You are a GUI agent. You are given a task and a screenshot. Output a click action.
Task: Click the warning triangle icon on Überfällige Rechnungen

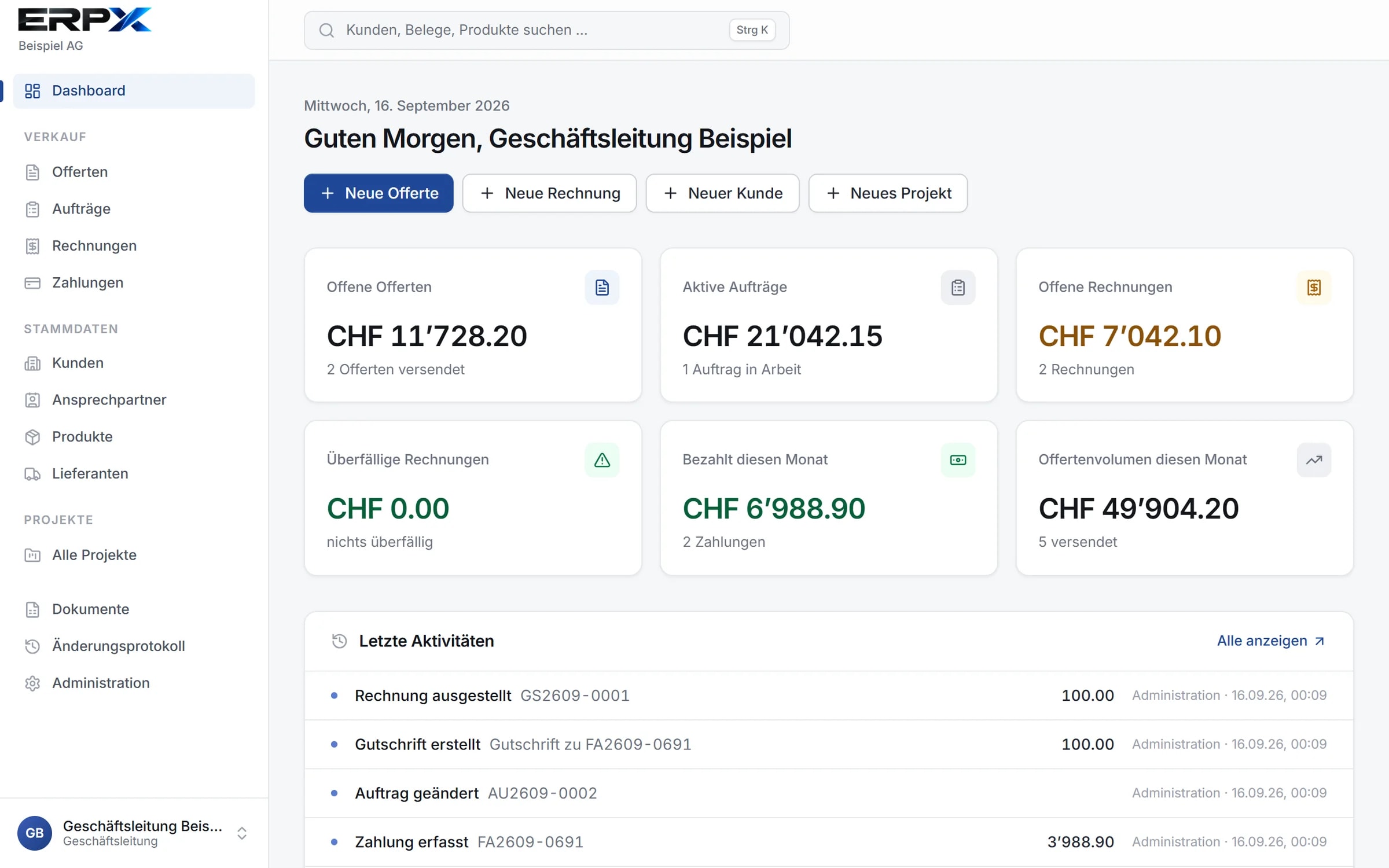pyautogui.click(x=602, y=460)
